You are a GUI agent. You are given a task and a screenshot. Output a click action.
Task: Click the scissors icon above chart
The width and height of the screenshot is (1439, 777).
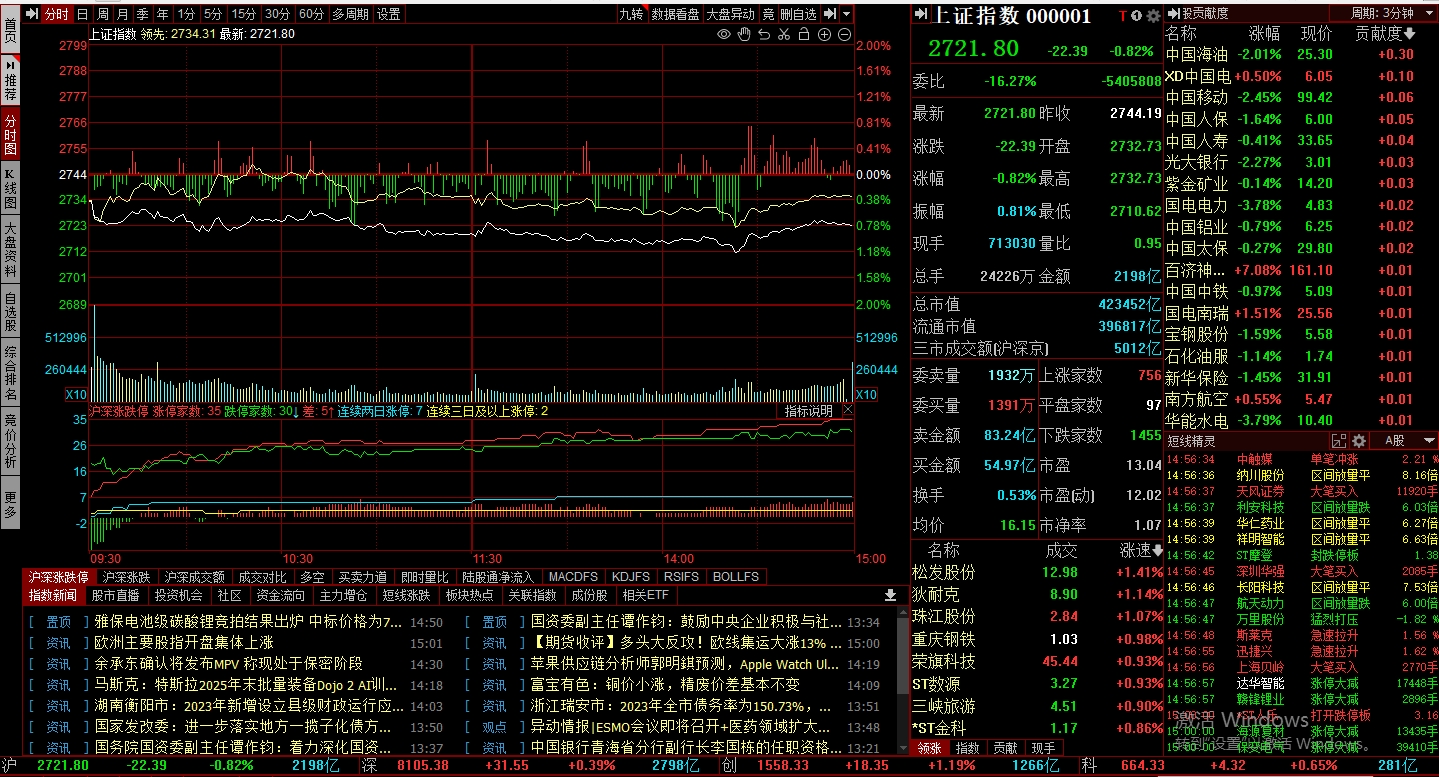[784, 34]
